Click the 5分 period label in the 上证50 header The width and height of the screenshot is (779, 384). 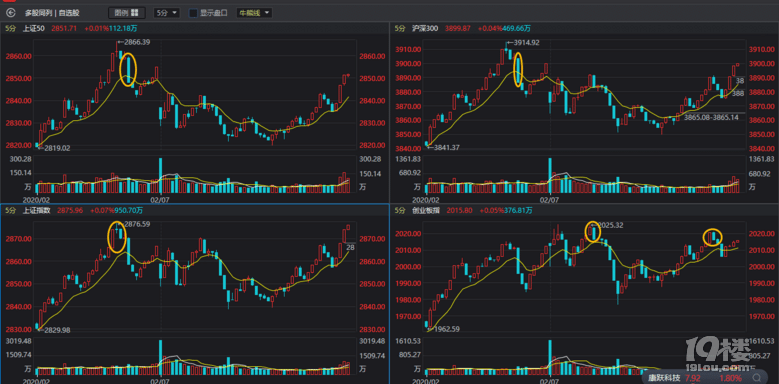10,29
